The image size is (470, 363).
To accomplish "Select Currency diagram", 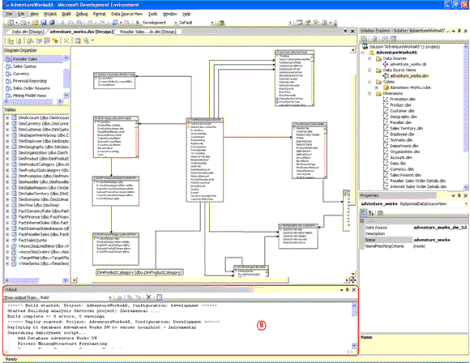I will coord(21,74).
